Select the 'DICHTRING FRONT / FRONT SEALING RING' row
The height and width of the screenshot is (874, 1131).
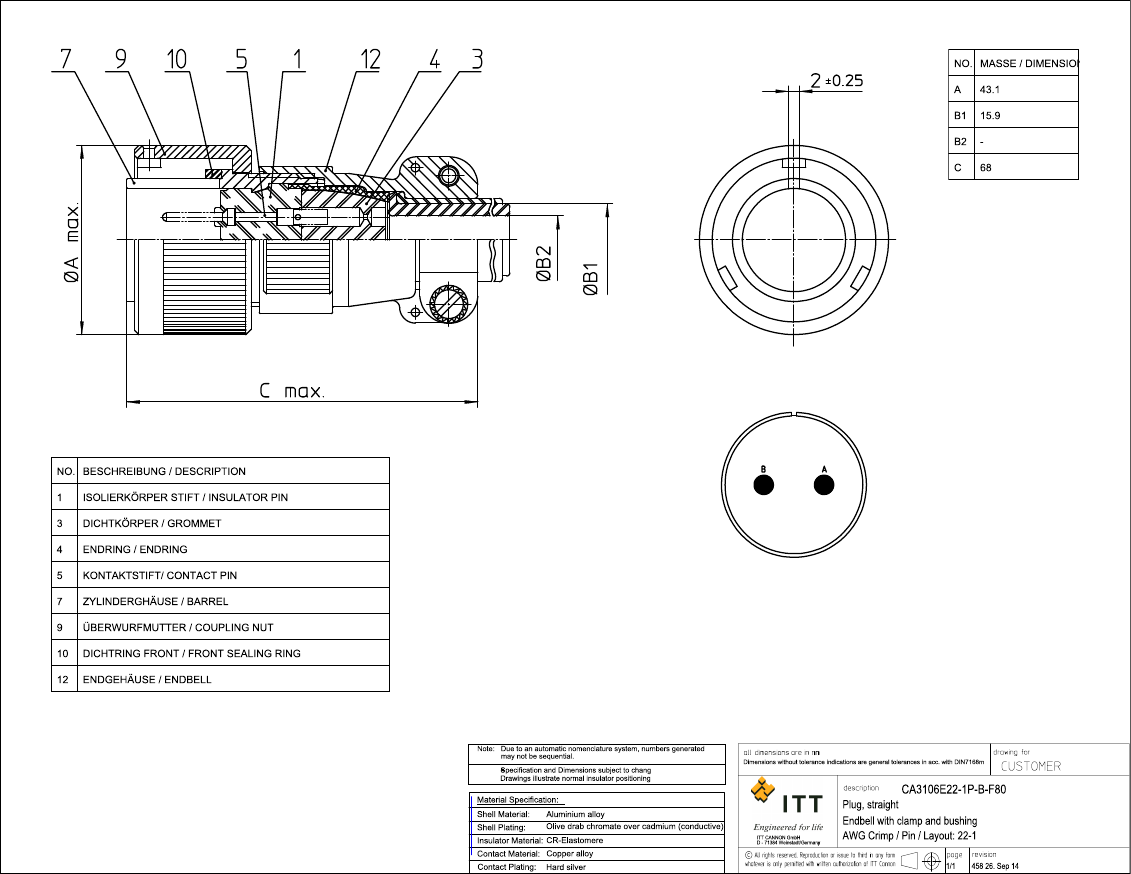[x=220, y=653]
